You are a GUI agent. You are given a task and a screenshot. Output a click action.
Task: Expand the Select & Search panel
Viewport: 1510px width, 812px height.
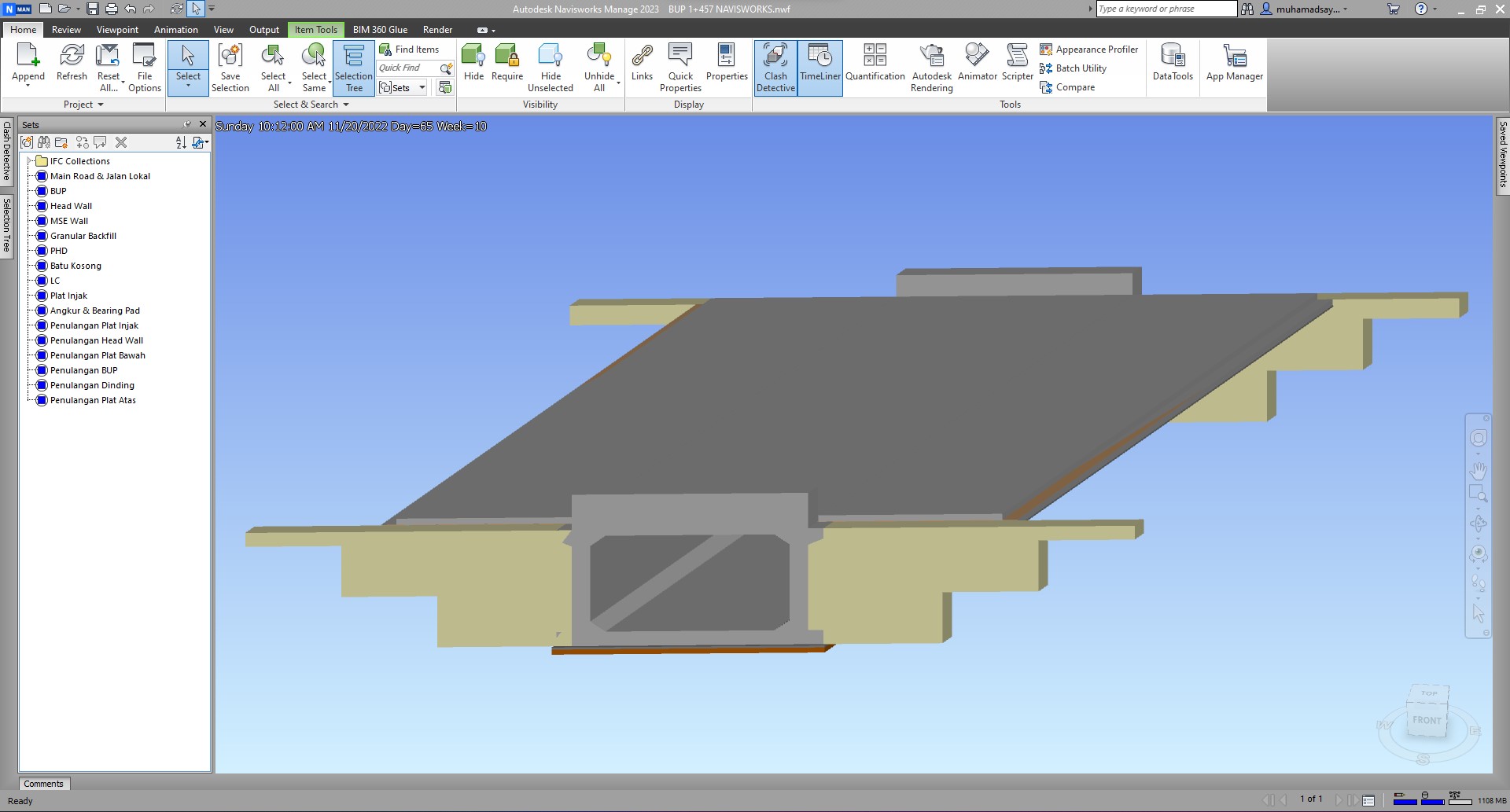click(x=311, y=105)
